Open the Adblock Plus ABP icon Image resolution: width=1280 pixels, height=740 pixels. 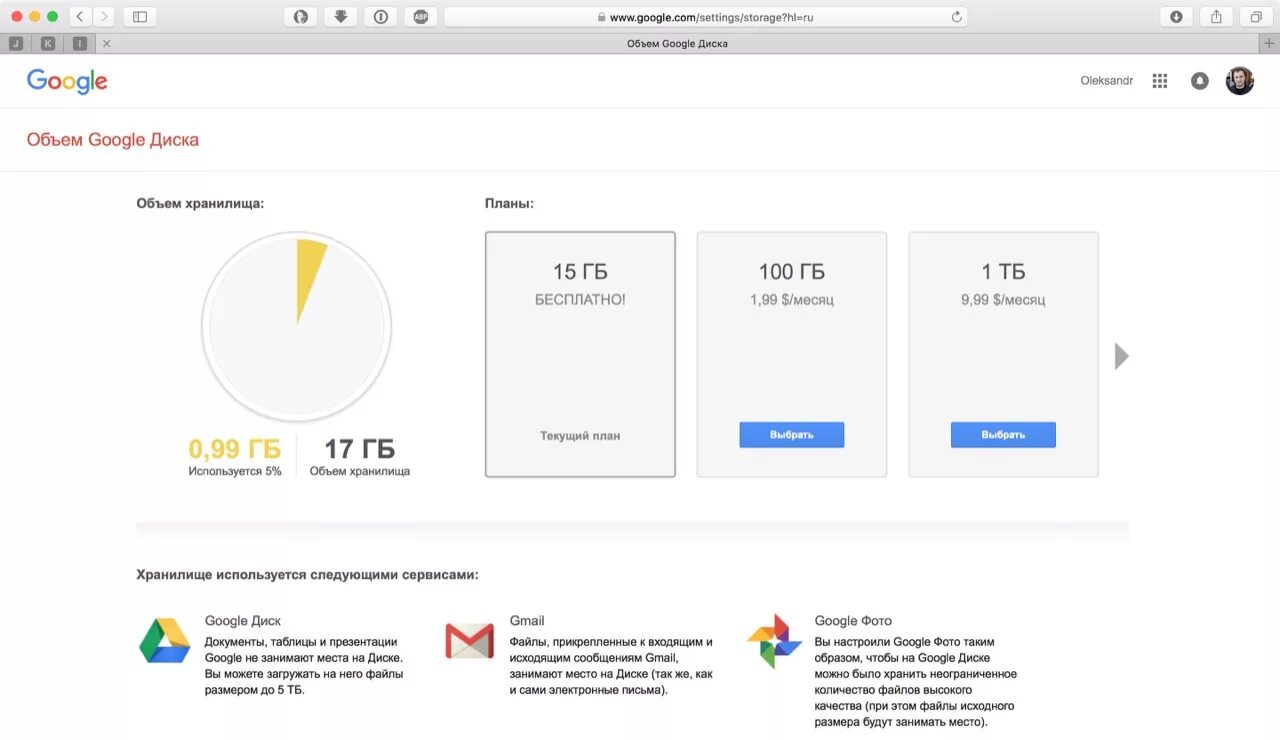click(x=421, y=17)
